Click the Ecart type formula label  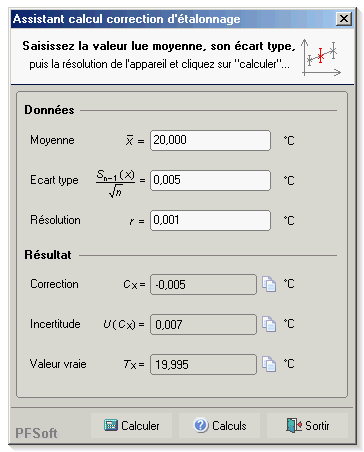pos(116,183)
